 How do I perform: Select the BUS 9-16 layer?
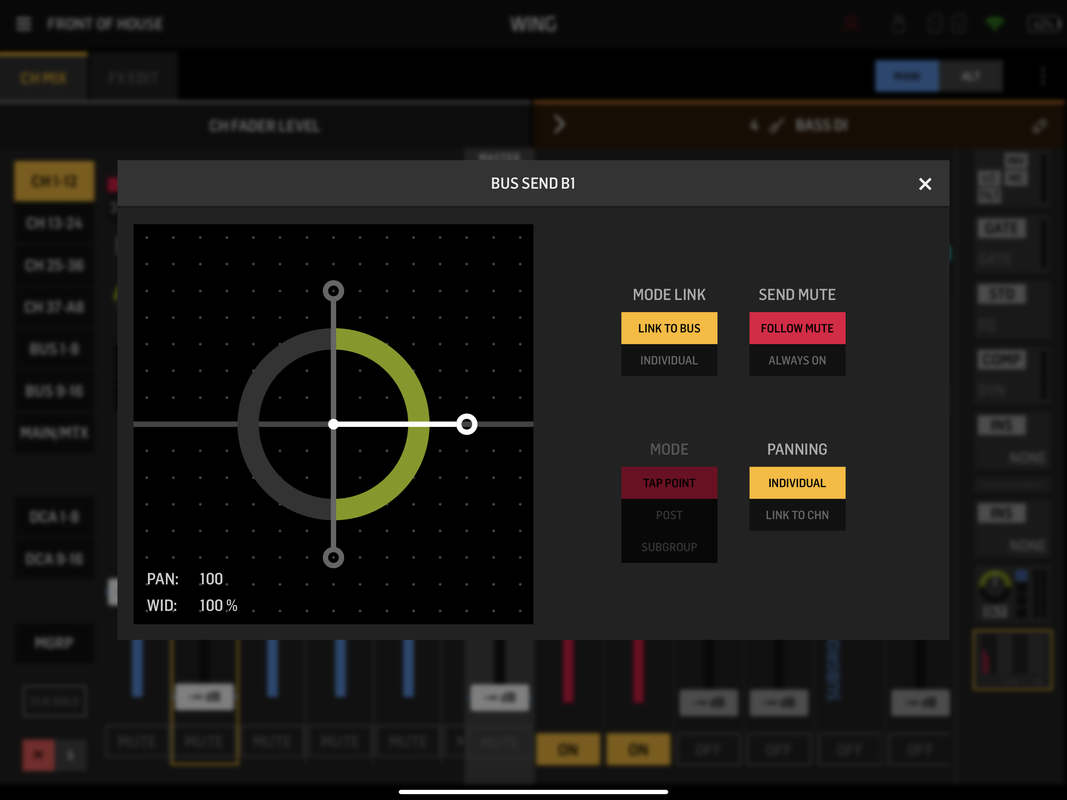(54, 391)
